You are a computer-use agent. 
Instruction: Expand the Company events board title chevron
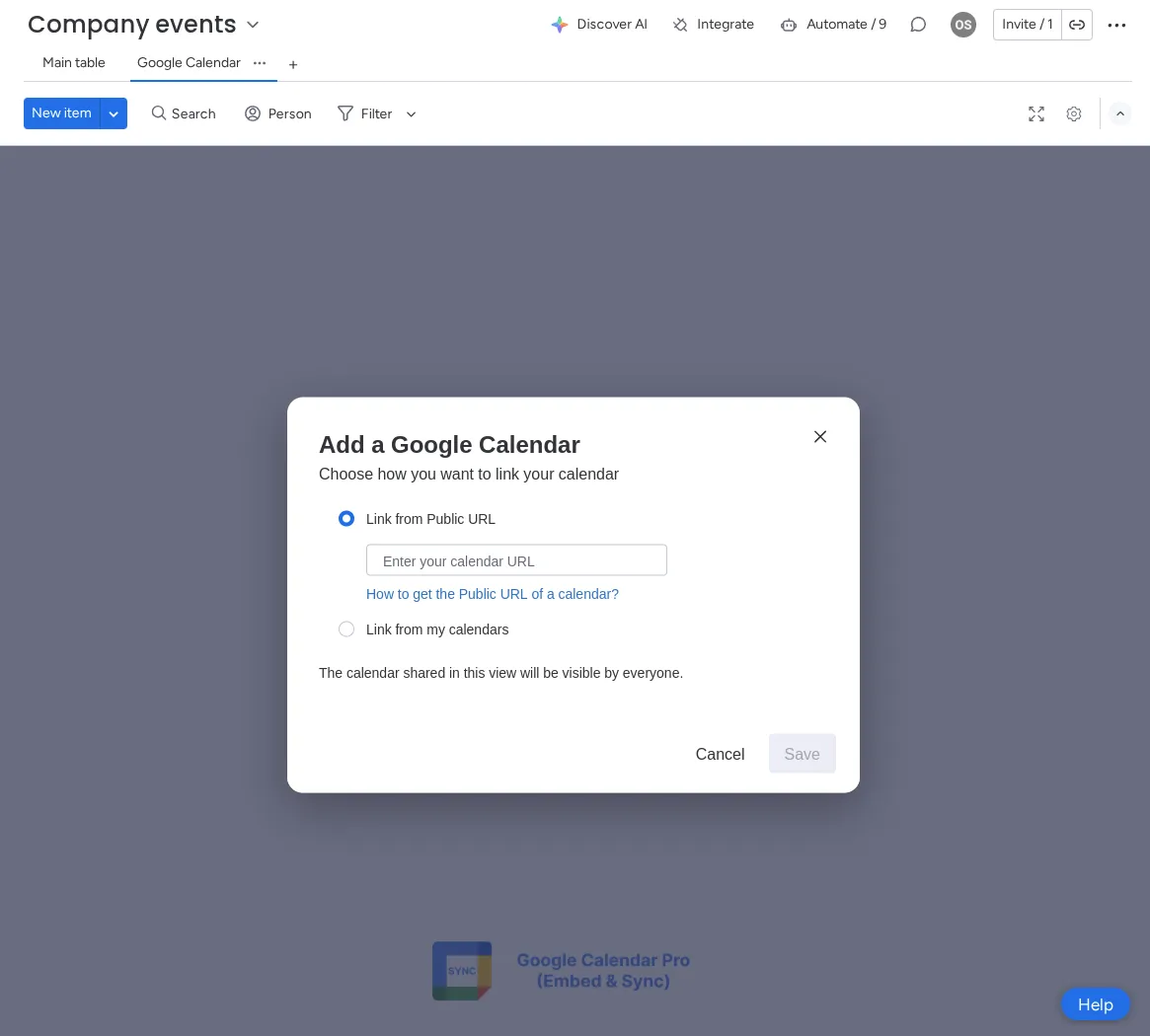click(253, 25)
